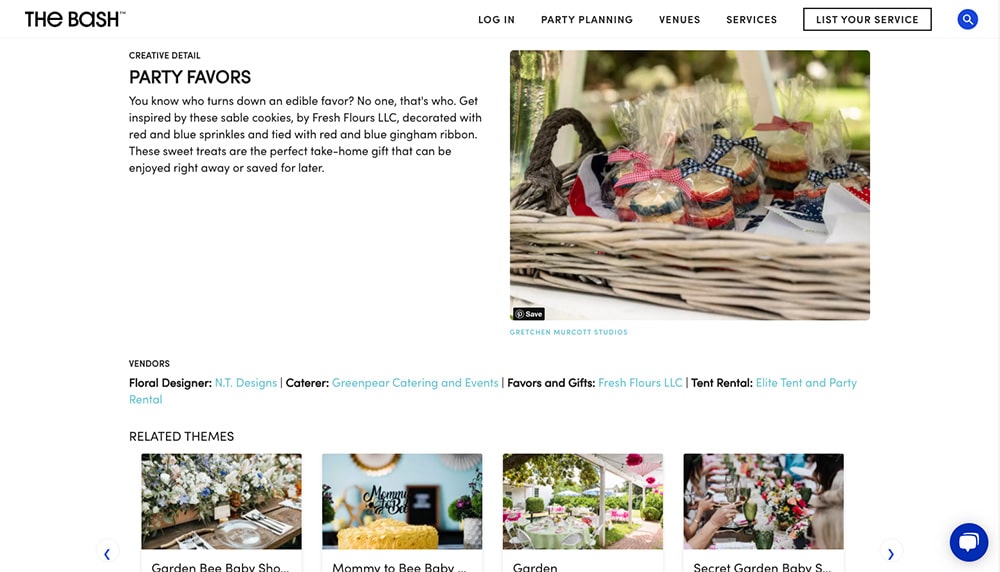This screenshot has width=1000, height=572.
Task: Open the Venues menu
Action: tap(679, 20)
